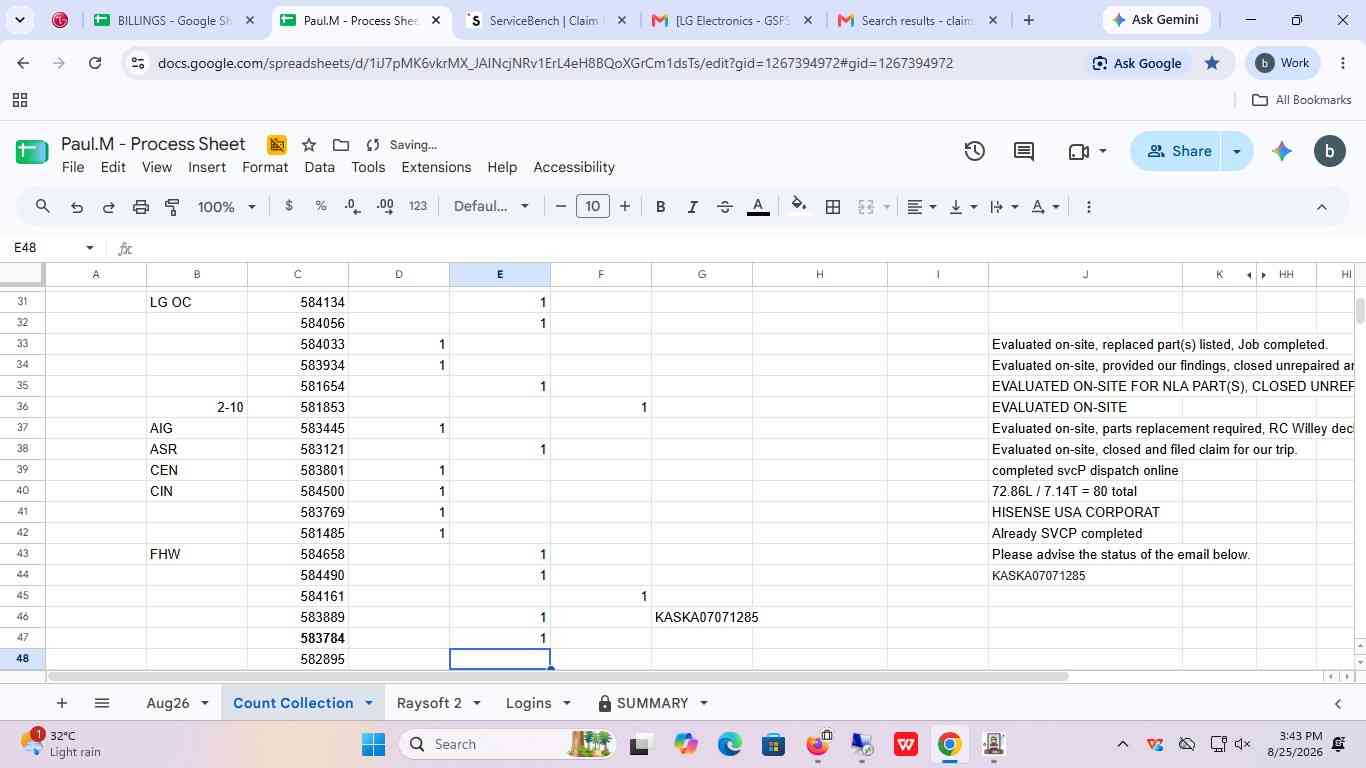
Task: Star the Paul.M Process Sheet document
Action: point(309,145)
